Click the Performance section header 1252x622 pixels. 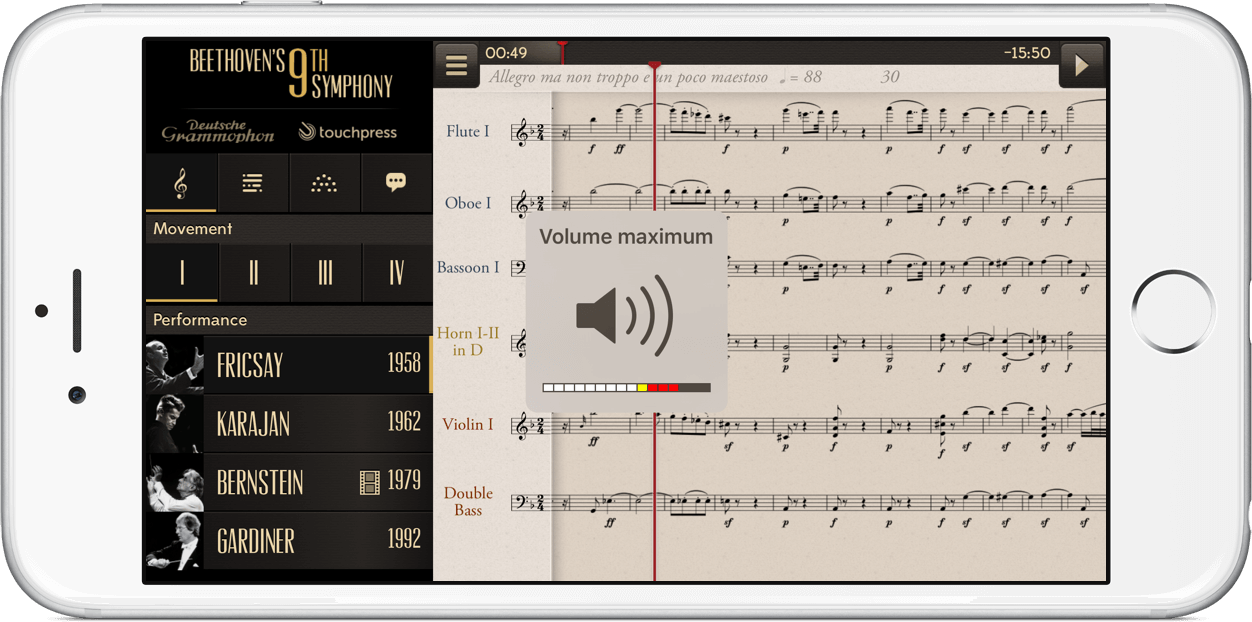click(x=289, y=320)
